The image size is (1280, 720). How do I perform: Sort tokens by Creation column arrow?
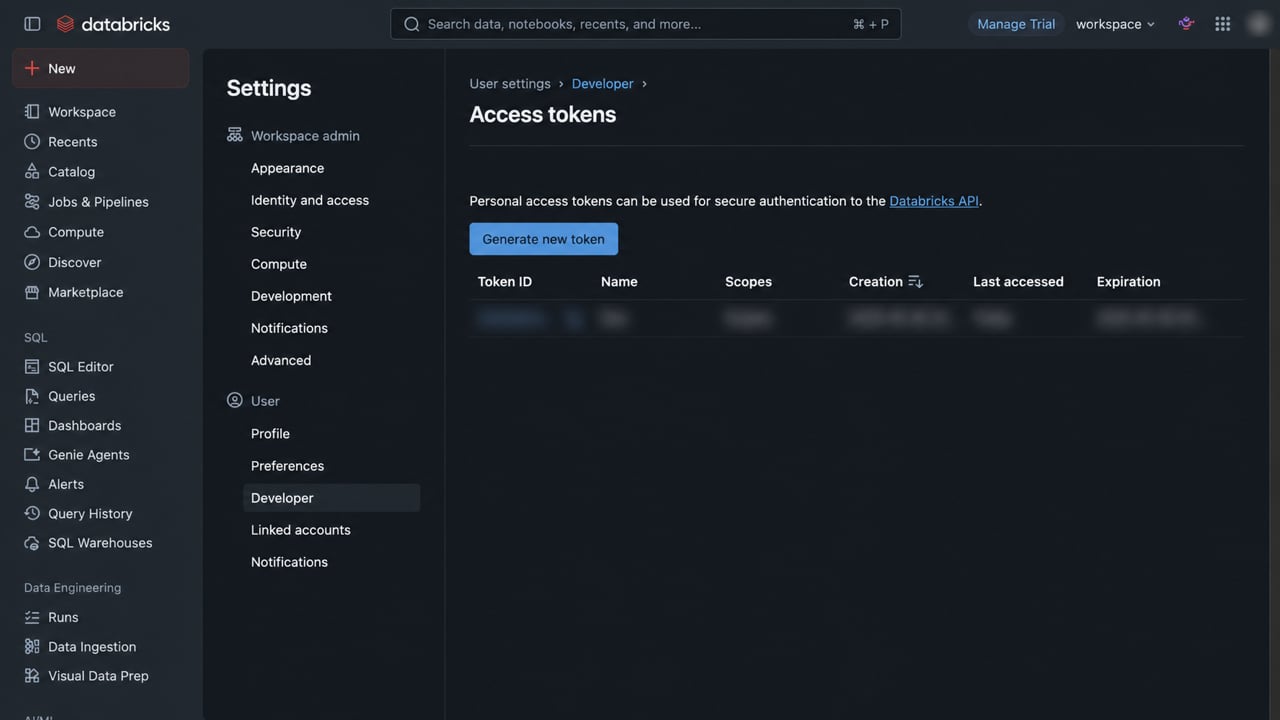pos(915,282)
